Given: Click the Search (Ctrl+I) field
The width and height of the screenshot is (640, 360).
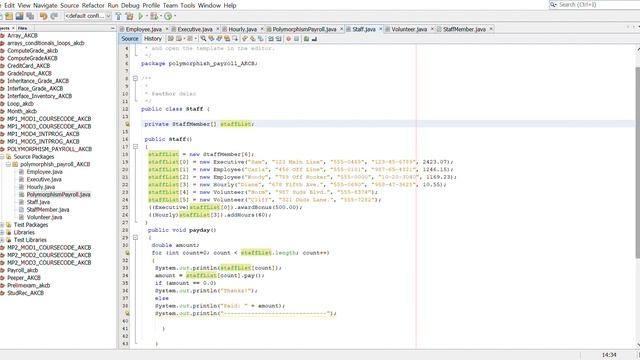Looking at the screenshot, I should tap(595, 4).
